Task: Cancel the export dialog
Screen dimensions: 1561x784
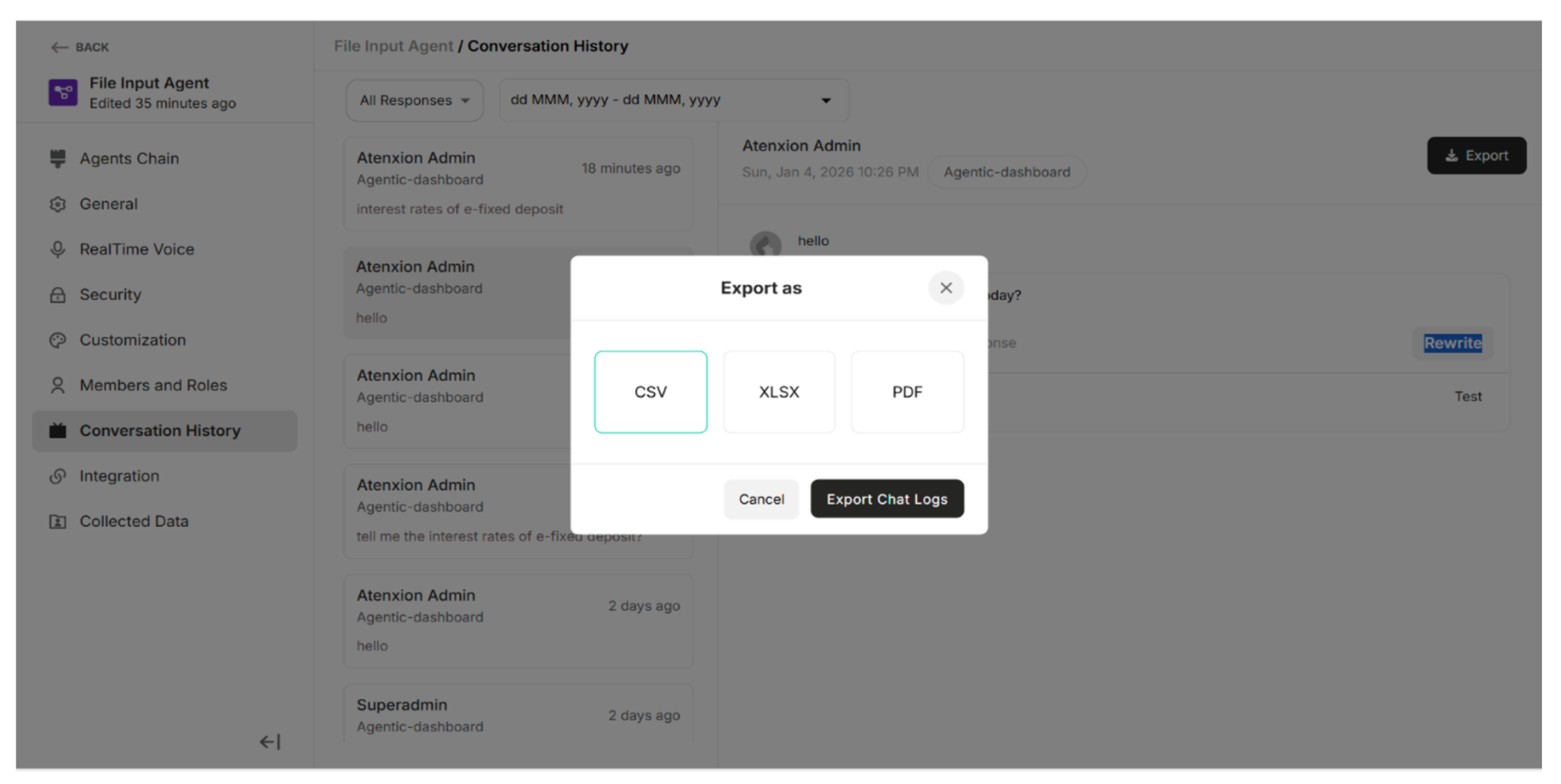Action: tap(761, 499)
